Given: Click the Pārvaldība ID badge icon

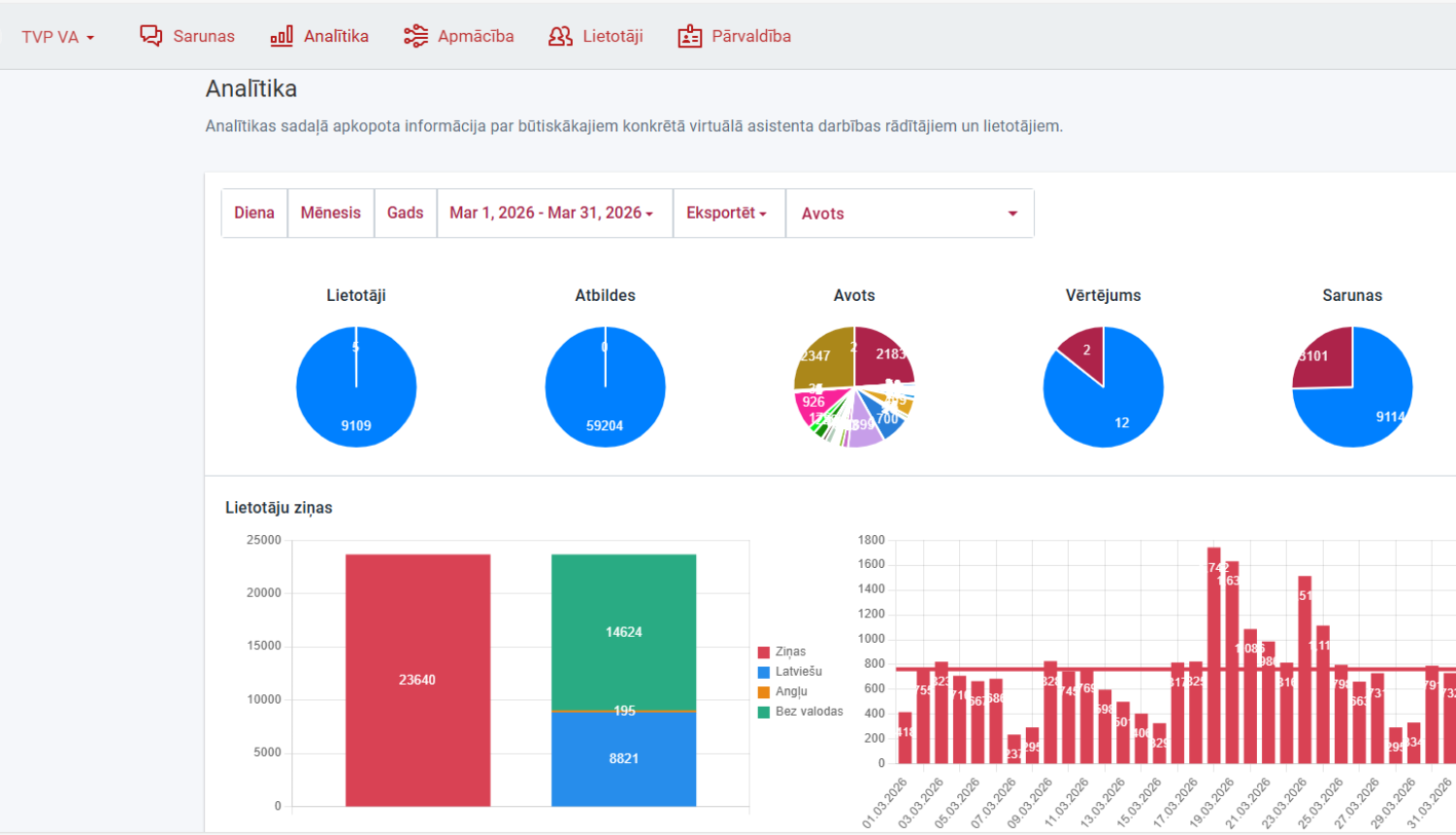Looking at the screenshot, I should coord(689,36).
